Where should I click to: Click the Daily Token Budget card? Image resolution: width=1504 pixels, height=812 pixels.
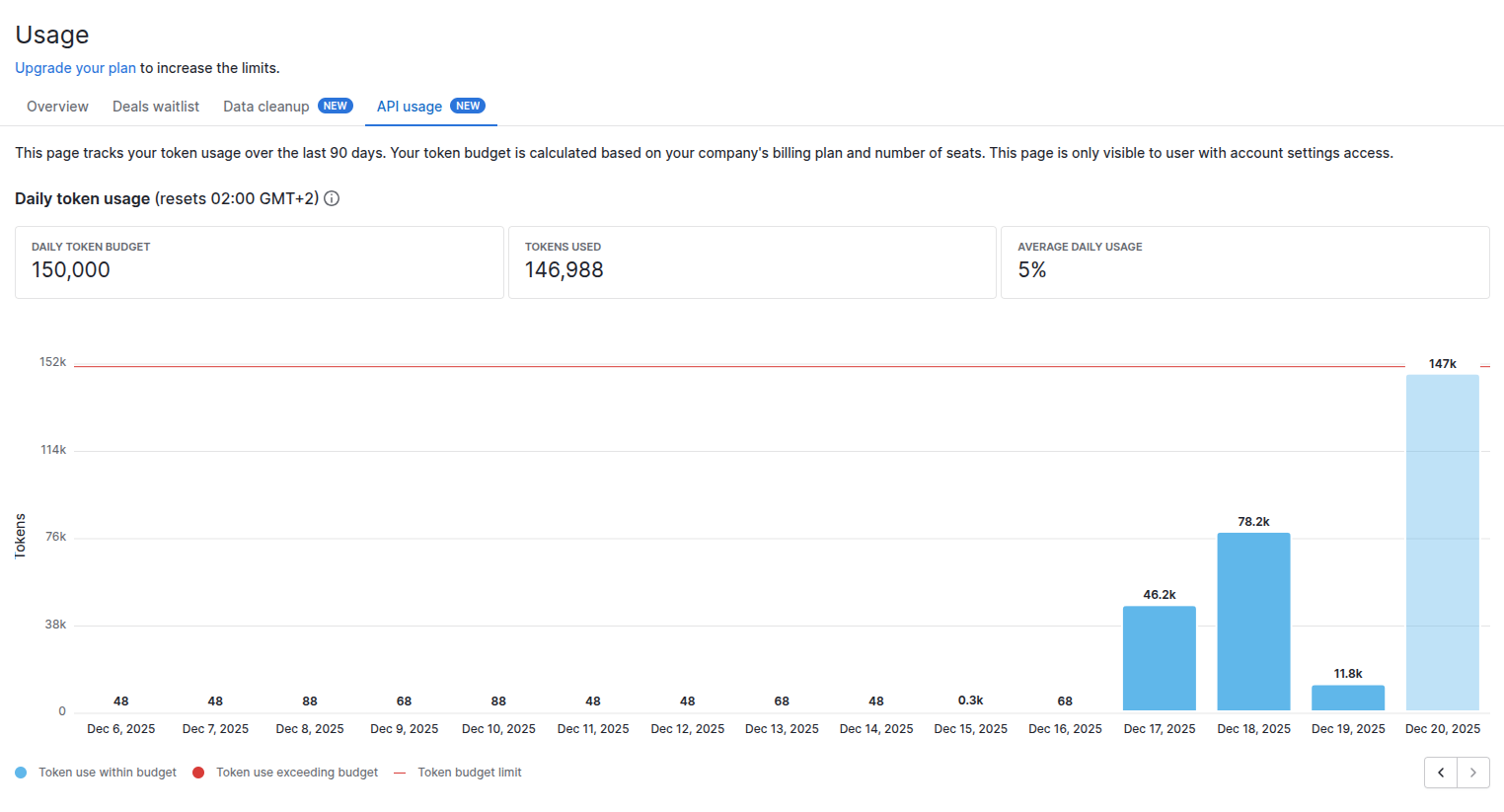pos(259,262)
